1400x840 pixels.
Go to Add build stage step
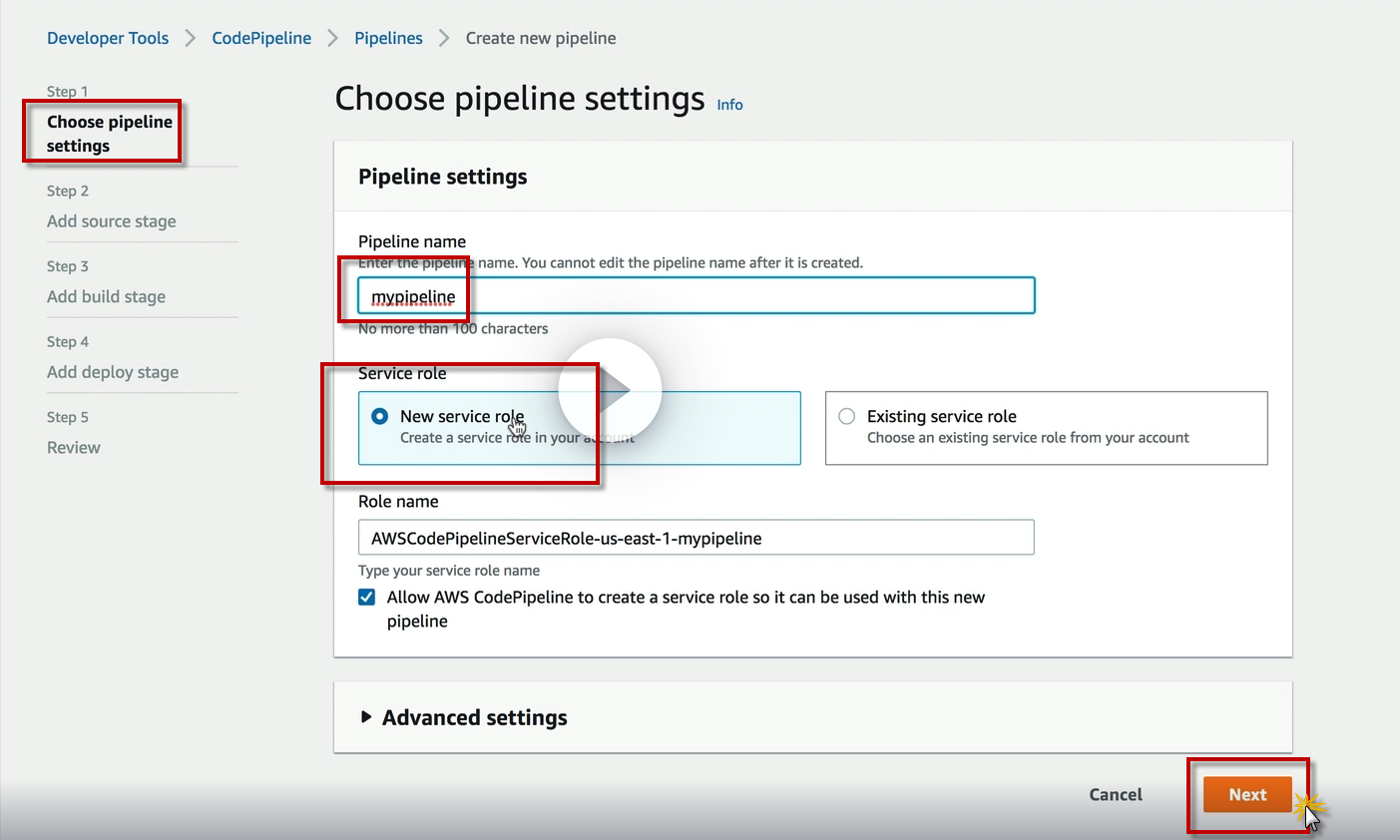point(106,296)
